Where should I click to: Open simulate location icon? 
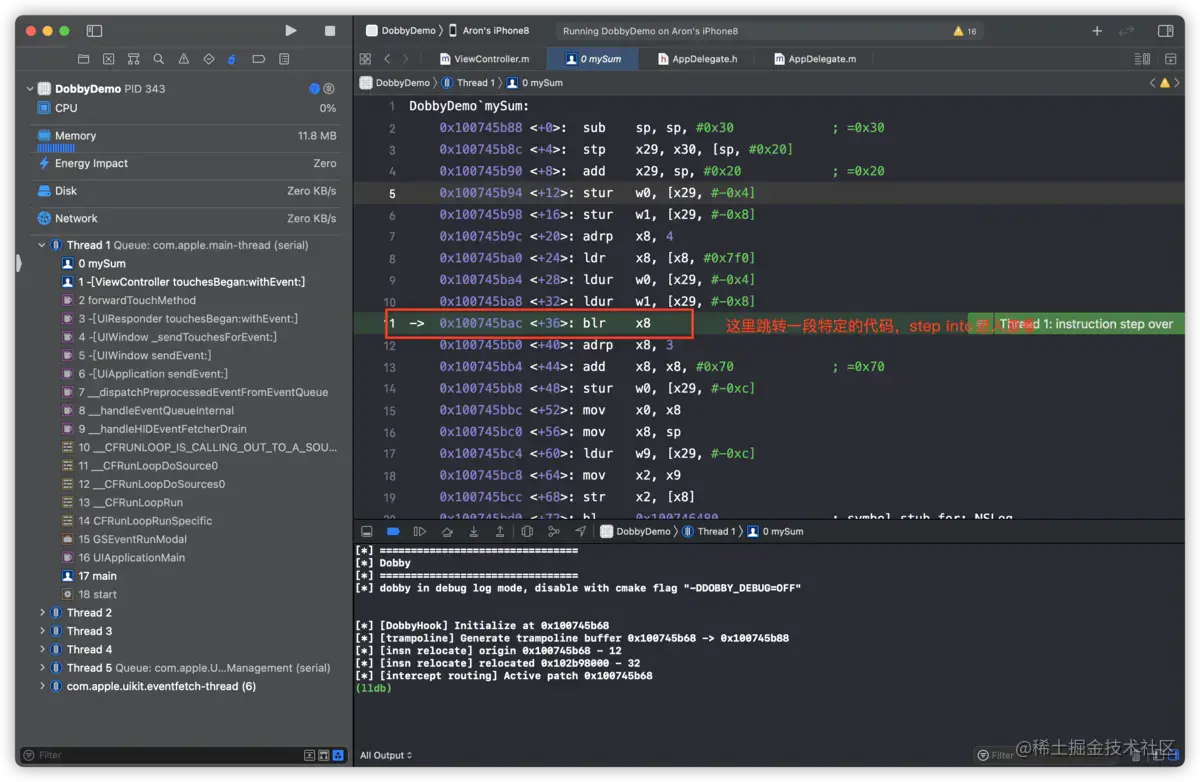click(580, 532)
